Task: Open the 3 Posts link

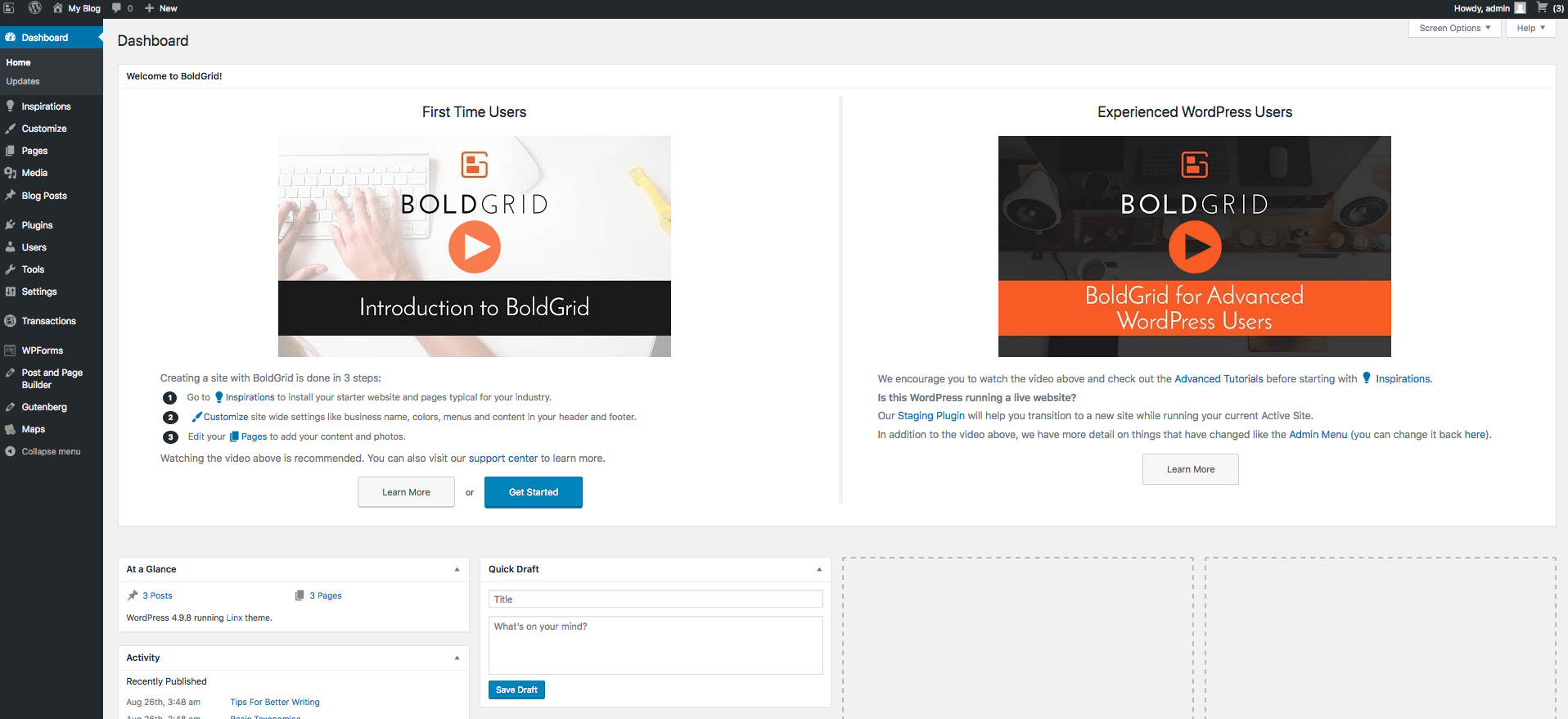Action: [157, 595]
